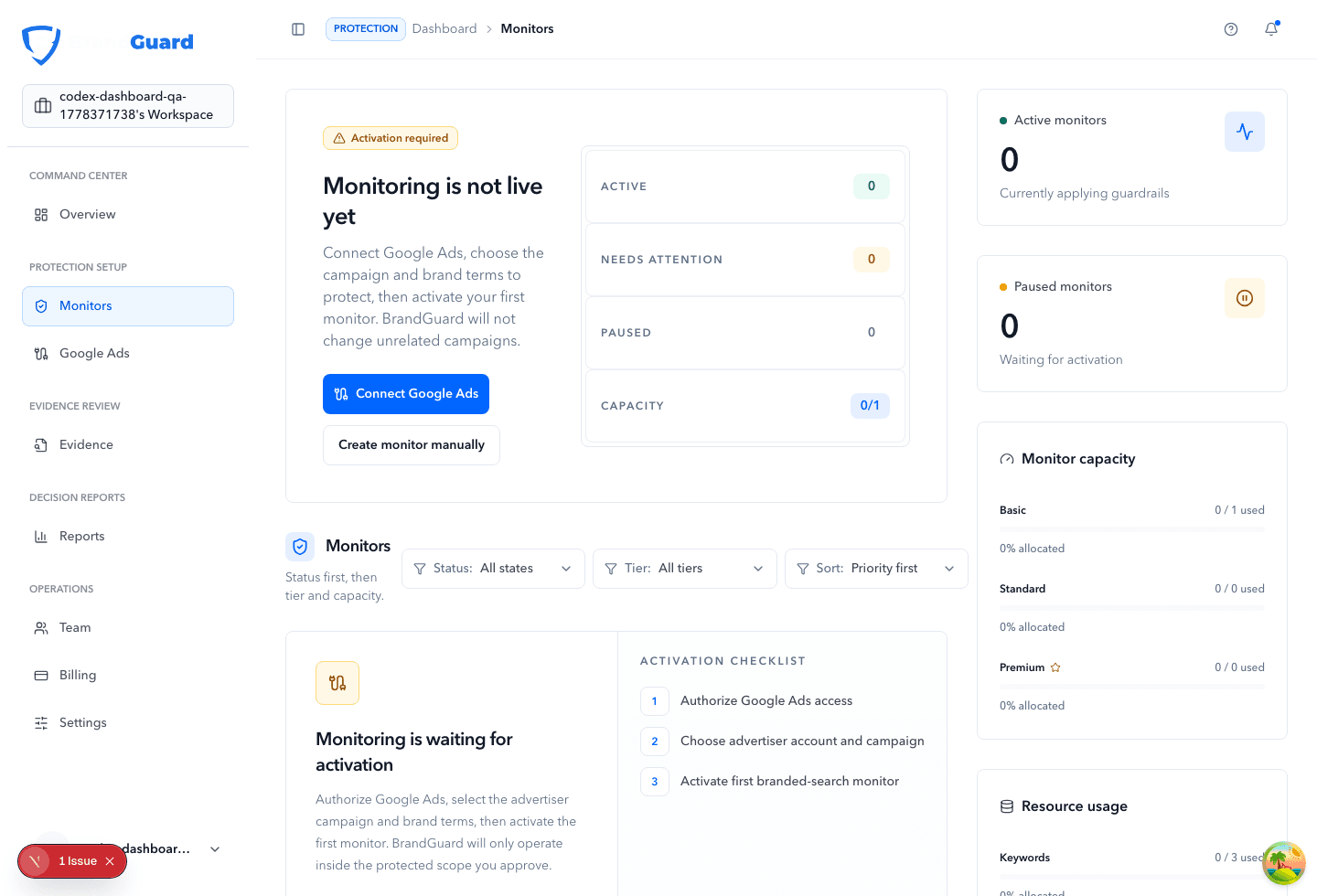The image size is (1317, 896).
Task: Click the Keywords 0 / 3 used text
Action: (x=1132, y=858)
